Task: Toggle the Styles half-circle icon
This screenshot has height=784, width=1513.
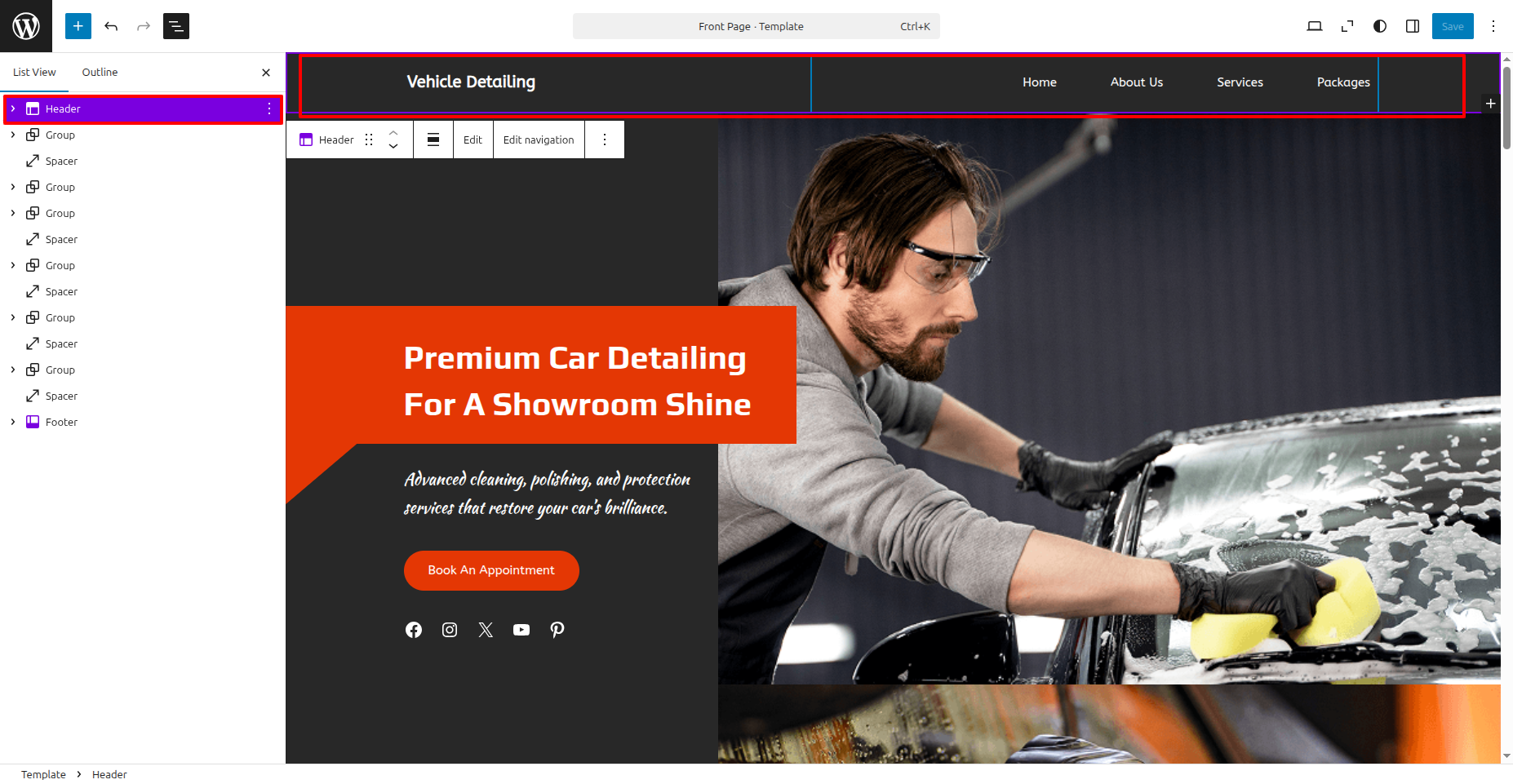Action: [x=1380, y=26]
